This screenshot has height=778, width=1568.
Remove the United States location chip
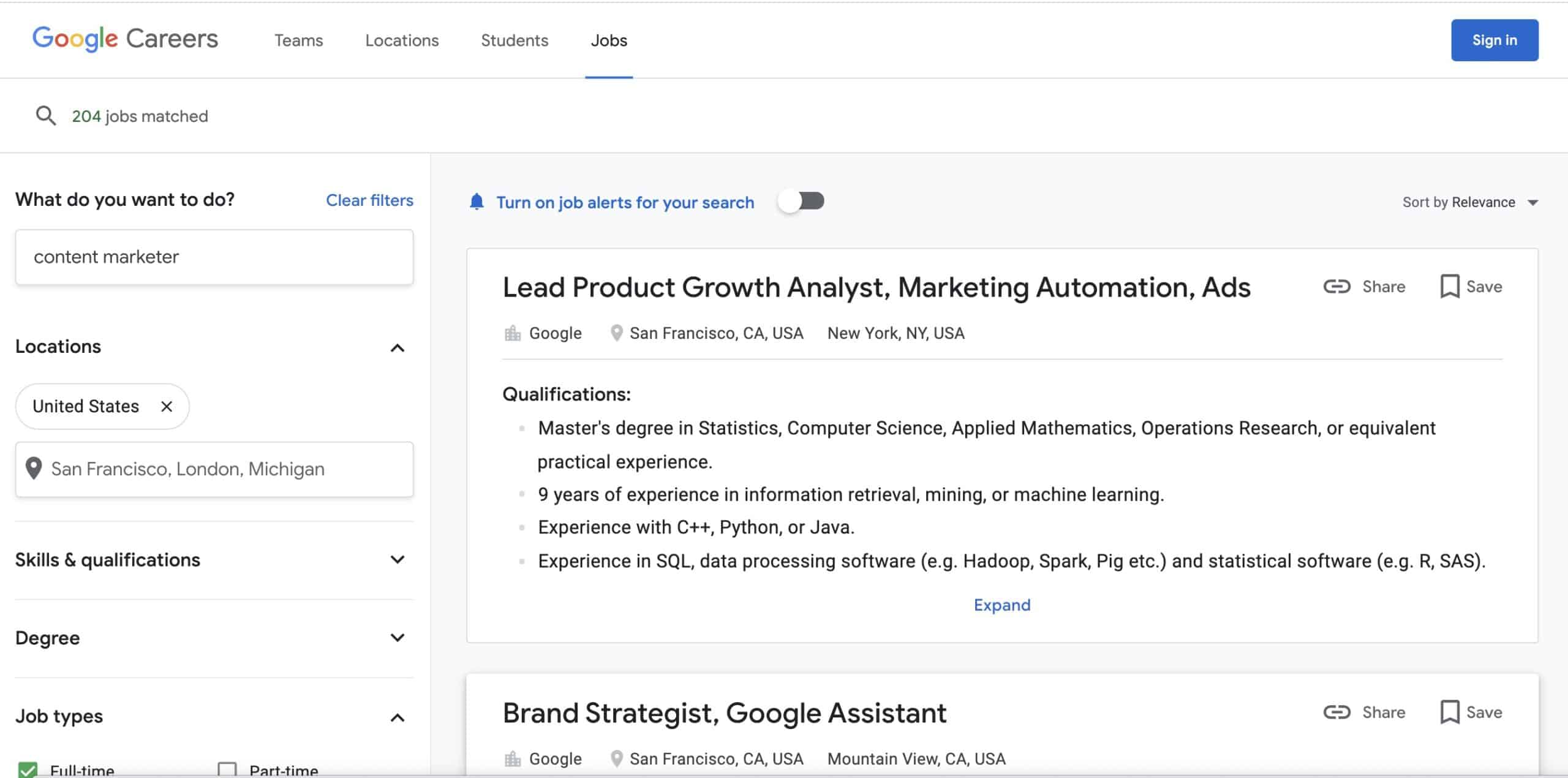point(167,406)
